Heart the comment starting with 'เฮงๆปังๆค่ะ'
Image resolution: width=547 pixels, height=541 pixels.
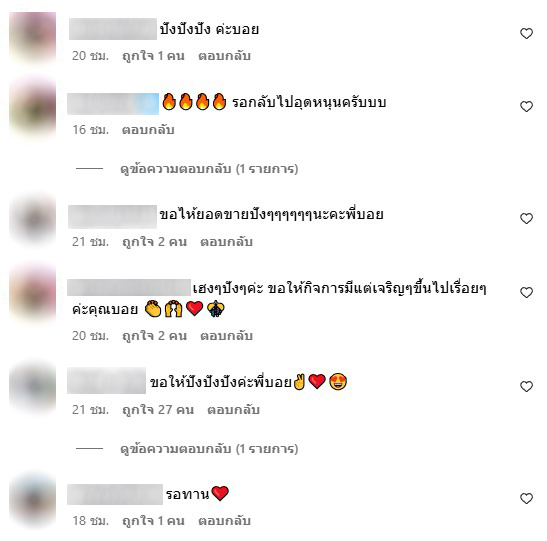526,292
